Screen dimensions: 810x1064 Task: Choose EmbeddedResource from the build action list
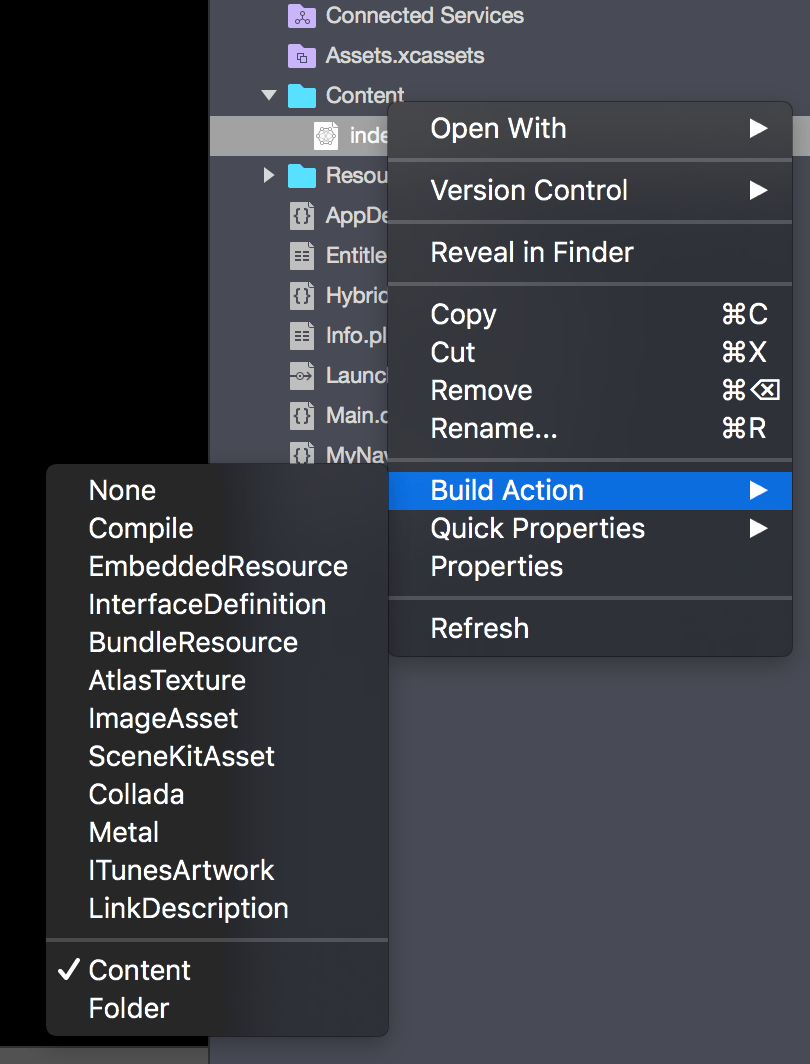pos(218,566)
